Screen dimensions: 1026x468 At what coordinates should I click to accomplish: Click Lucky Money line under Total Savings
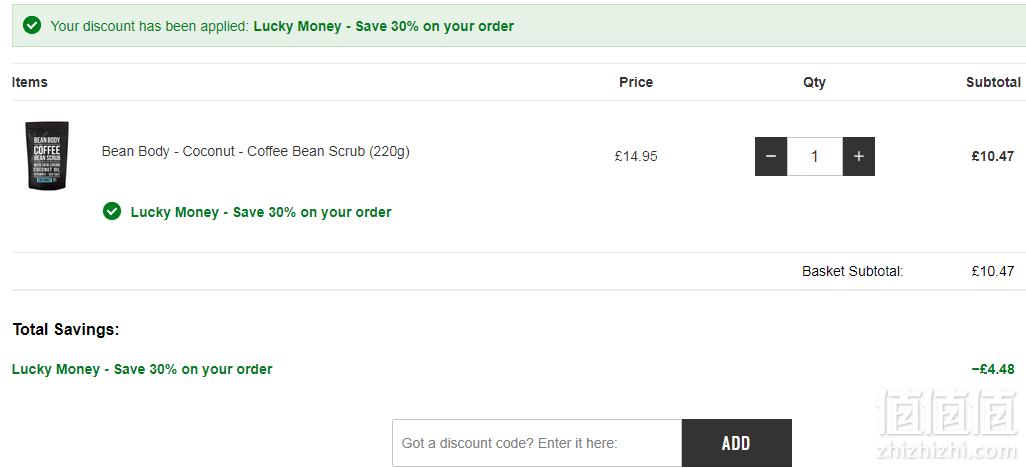click(x=142, y=369)
